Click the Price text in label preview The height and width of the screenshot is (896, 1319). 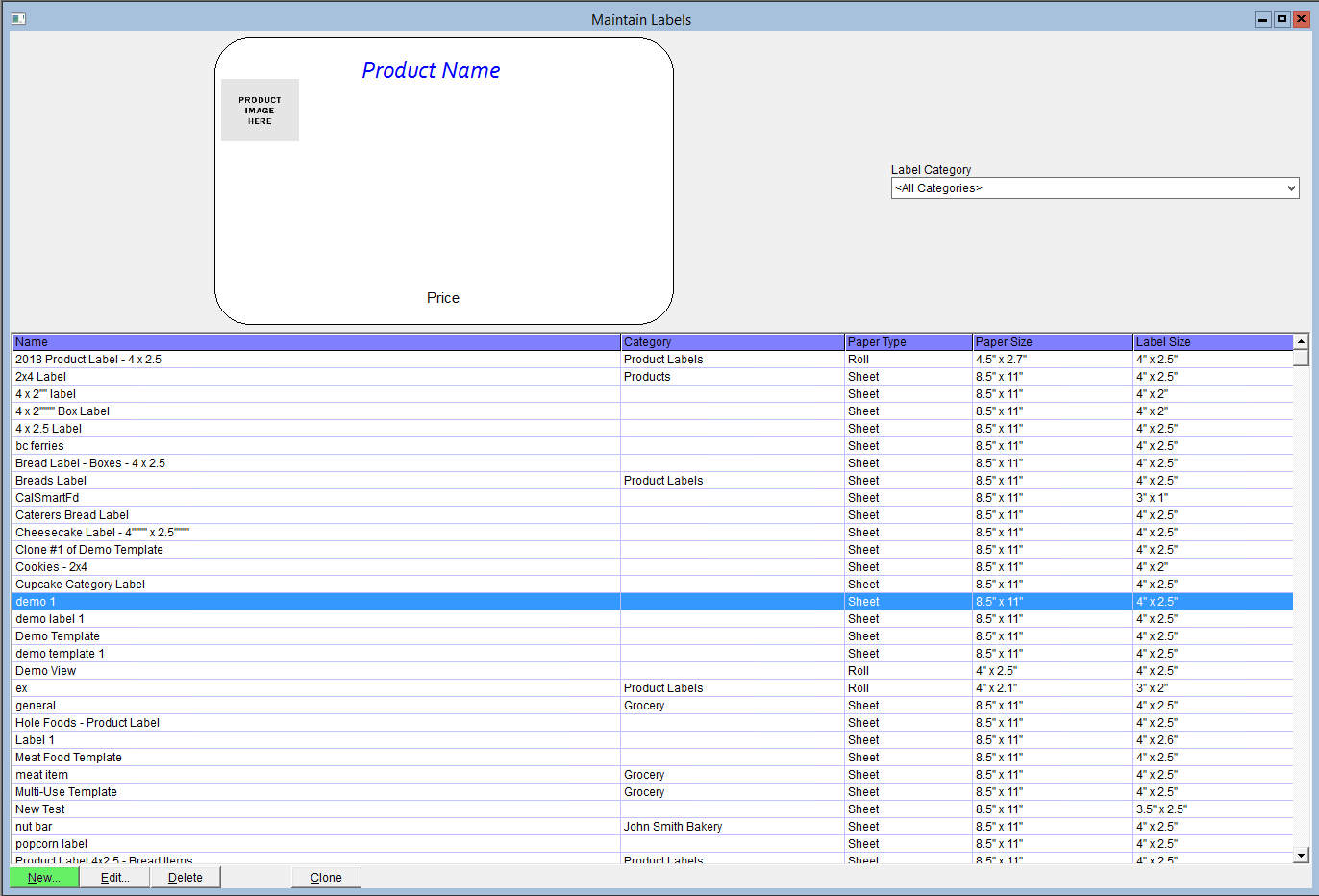tap(443, 298)
